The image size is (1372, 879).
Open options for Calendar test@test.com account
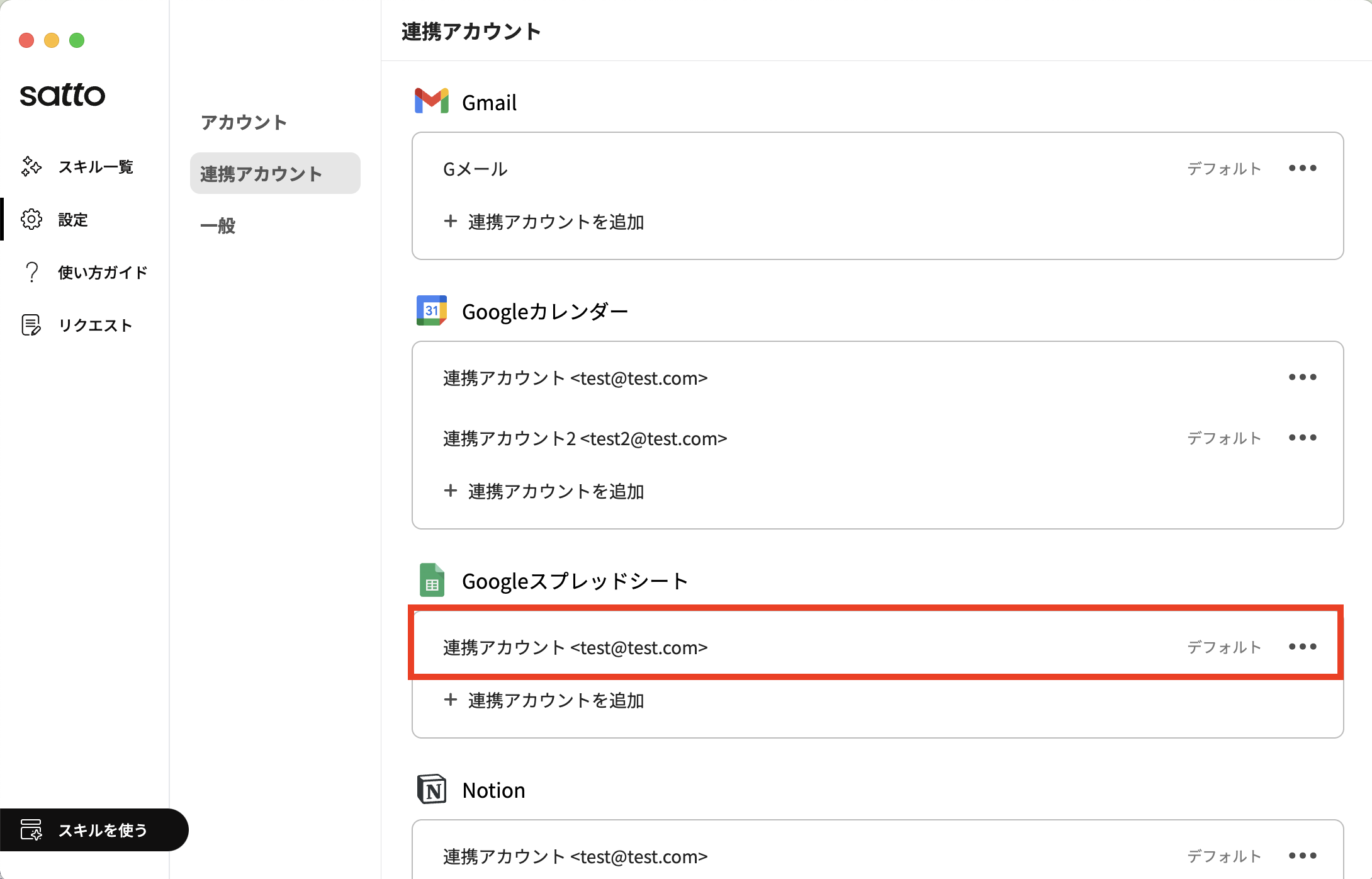tap(1302, 377)
